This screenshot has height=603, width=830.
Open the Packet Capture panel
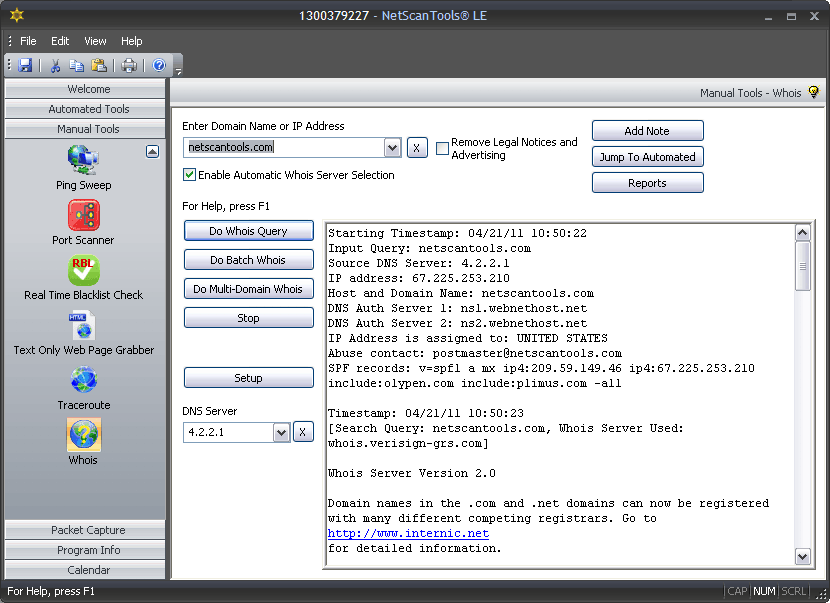pos(85,530)
